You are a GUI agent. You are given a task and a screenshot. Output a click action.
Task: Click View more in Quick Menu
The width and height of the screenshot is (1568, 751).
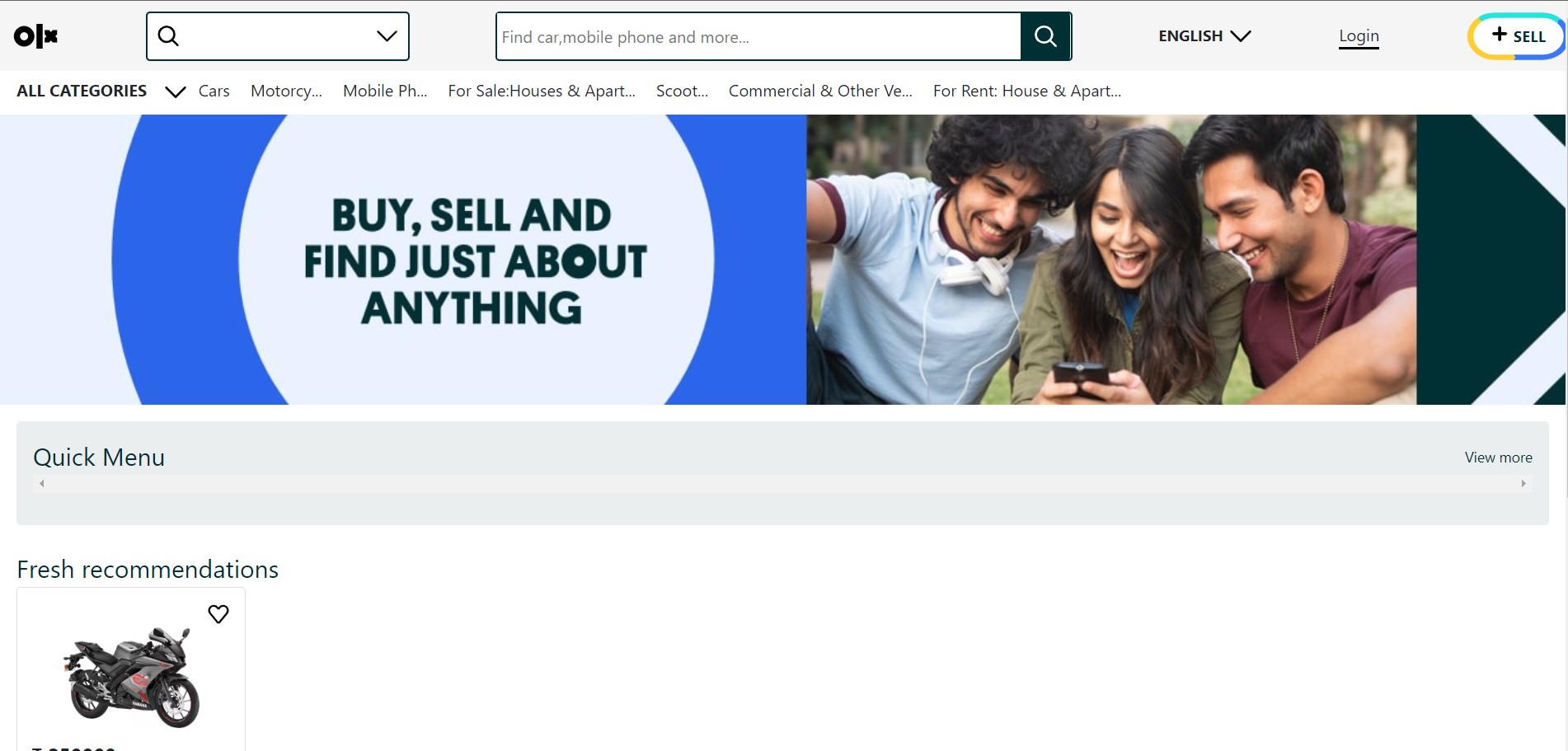coord(1498,458)
